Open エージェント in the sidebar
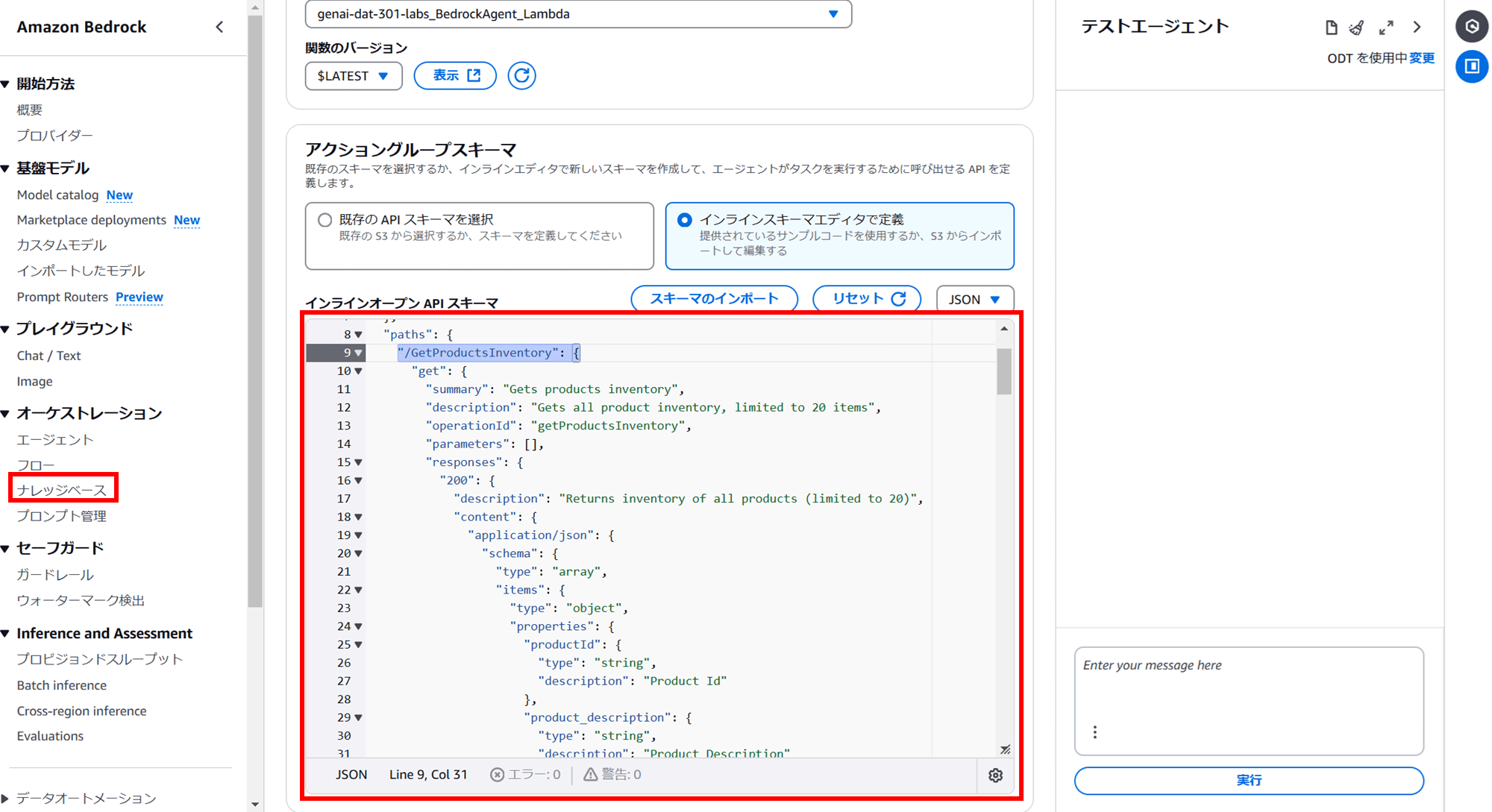Image resolution: width=1492 pixels, height=812 pixels. (54, 440)
